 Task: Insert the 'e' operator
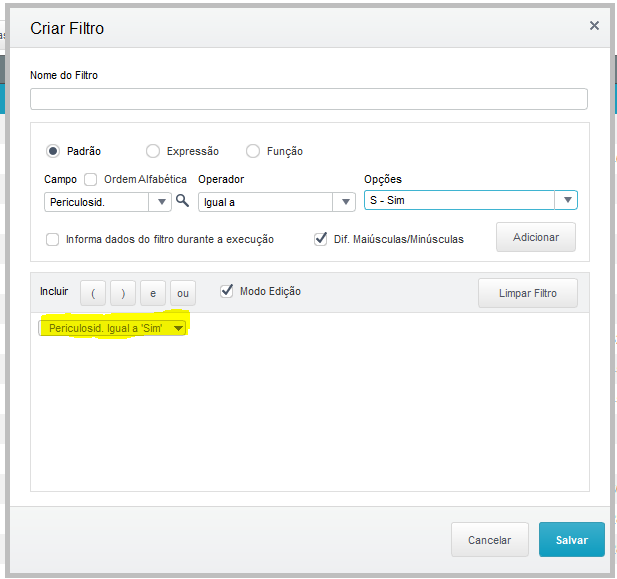tap(153, 293)
